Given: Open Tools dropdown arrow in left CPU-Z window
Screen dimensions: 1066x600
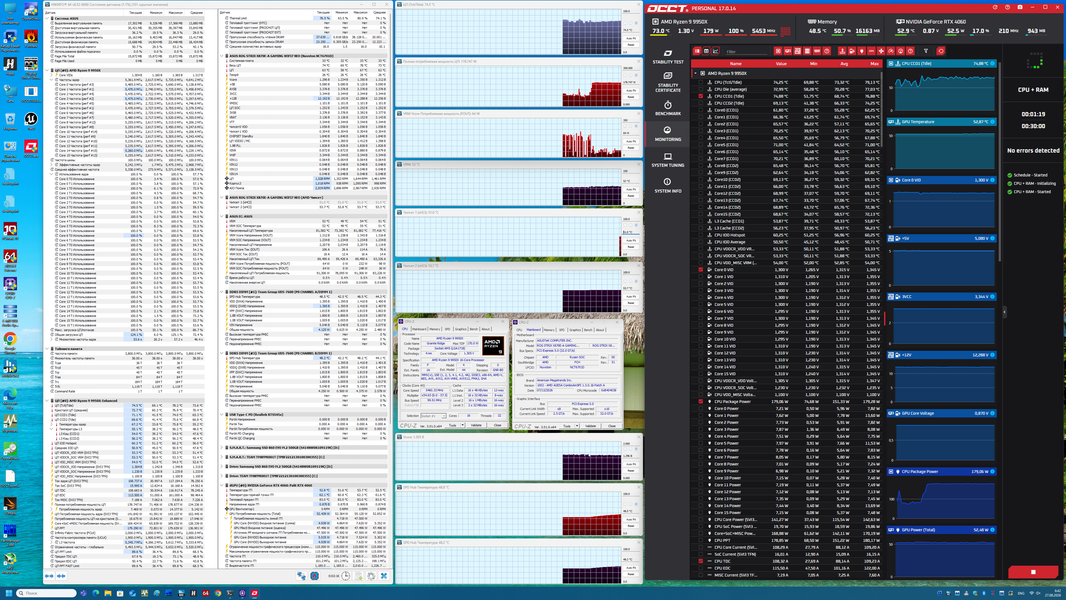Looking at the screenshot, I should 463,425.
